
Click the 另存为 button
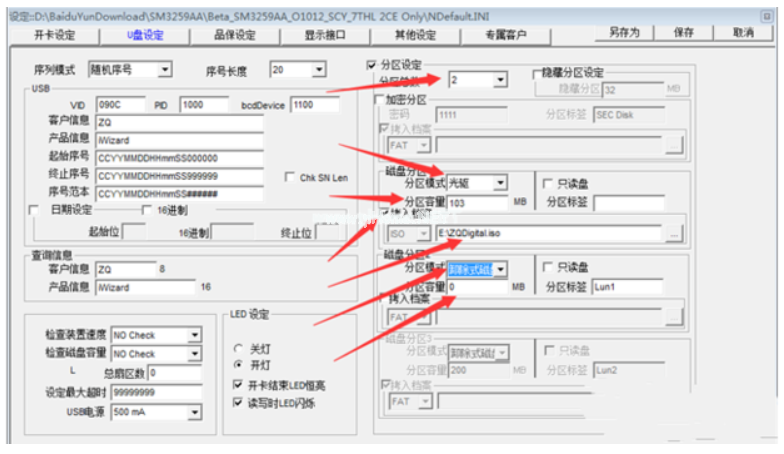[623, 32]
